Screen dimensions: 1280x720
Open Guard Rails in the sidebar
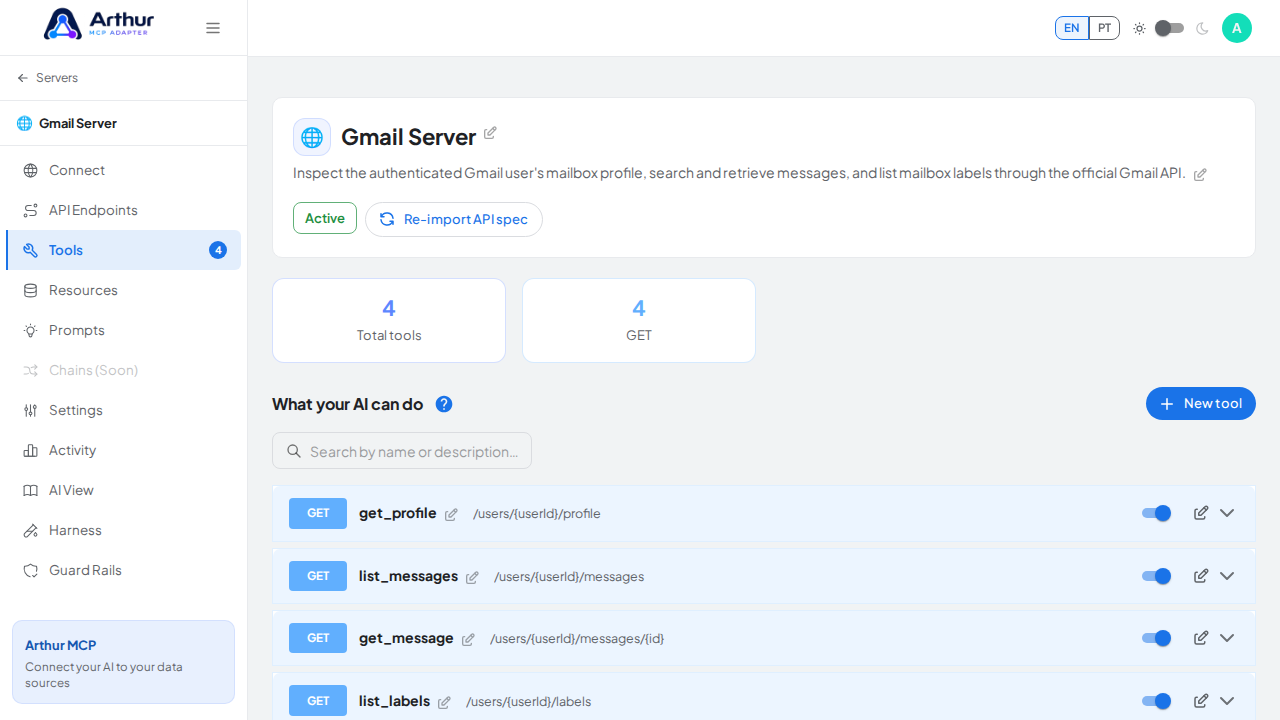click(124, 570)
